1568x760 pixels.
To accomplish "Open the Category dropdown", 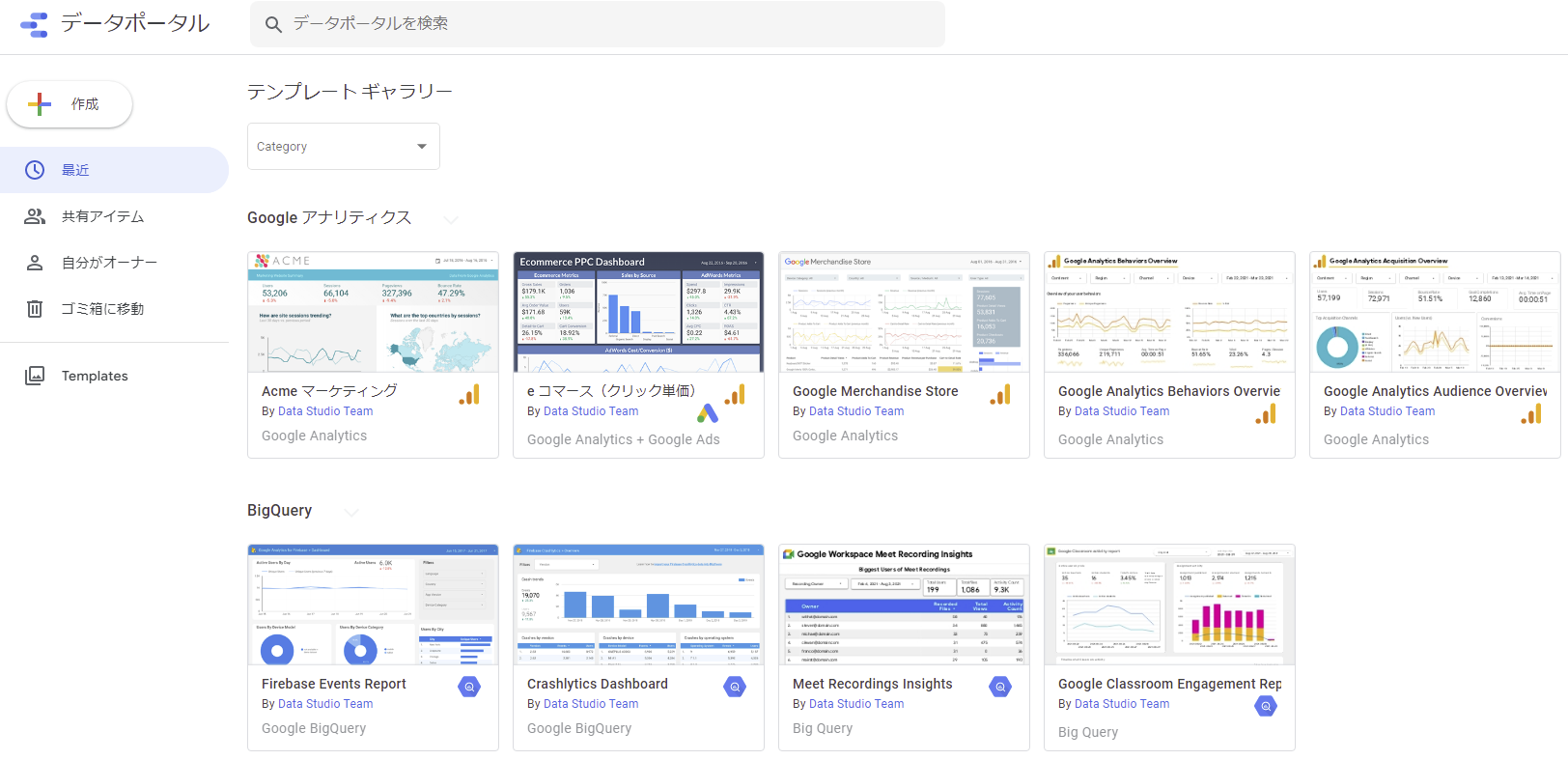I will 344,147.
